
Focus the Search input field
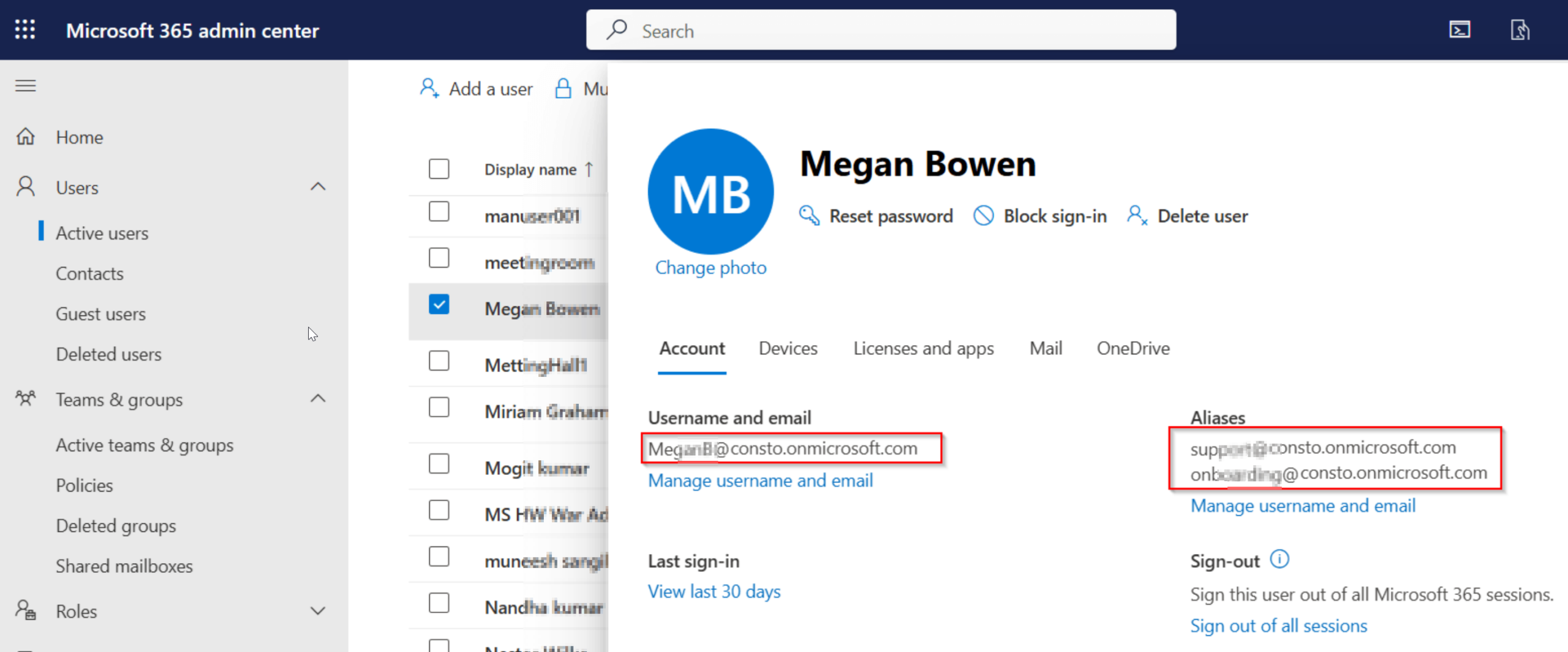click(x=881, y=29)
